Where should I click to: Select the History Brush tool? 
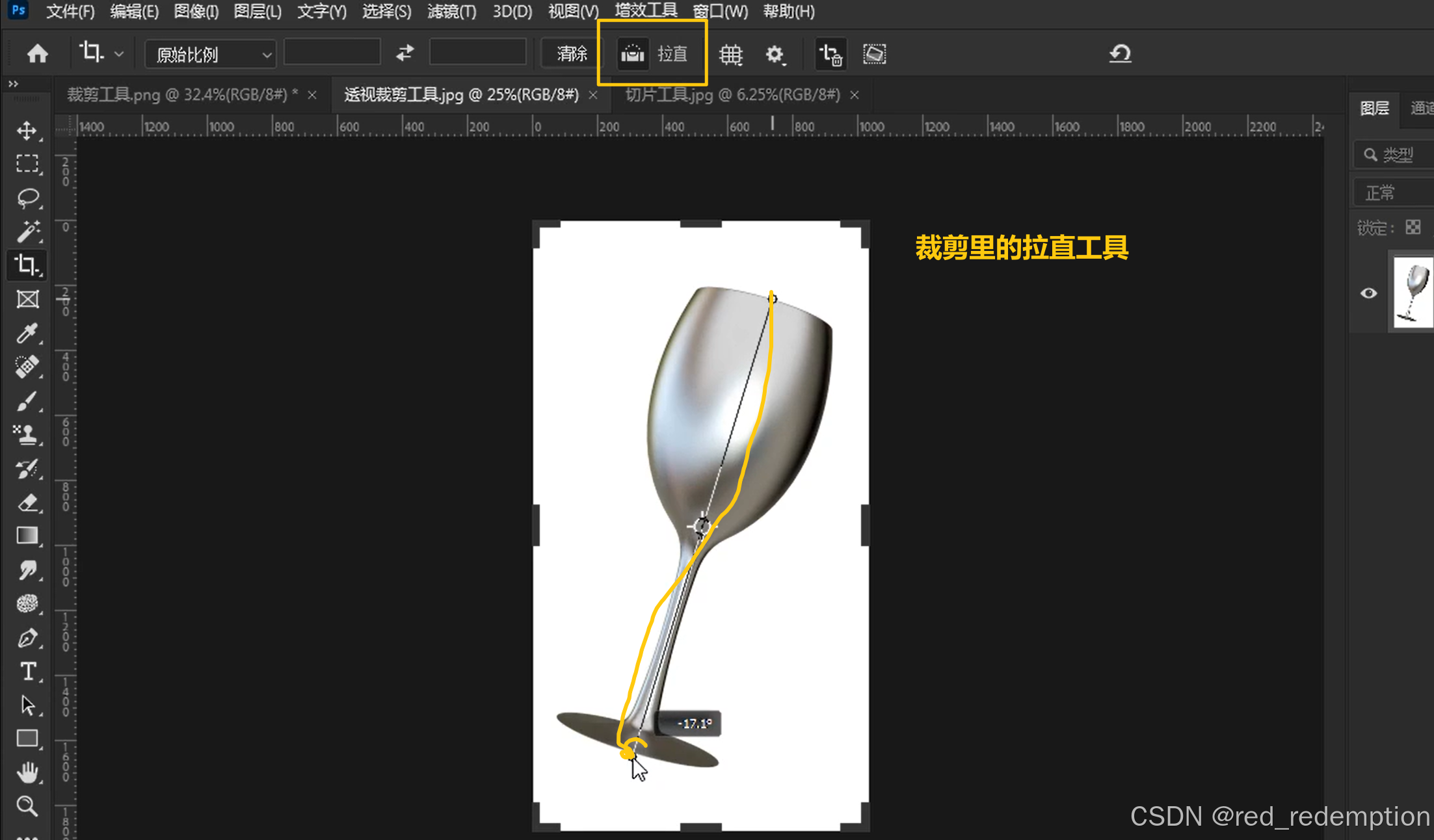coord(27,468)
